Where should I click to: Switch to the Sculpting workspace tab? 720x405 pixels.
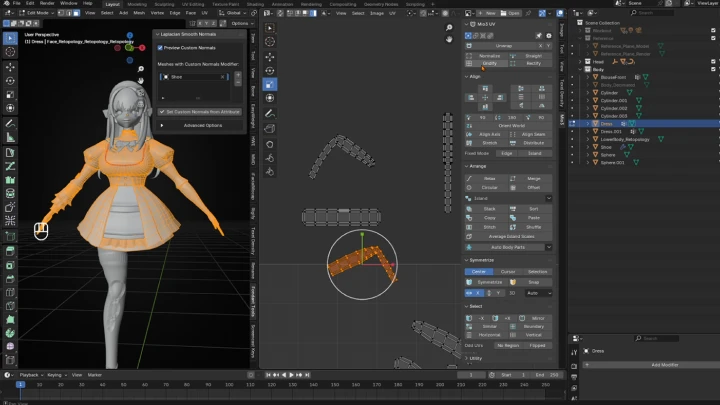(164, 4)
